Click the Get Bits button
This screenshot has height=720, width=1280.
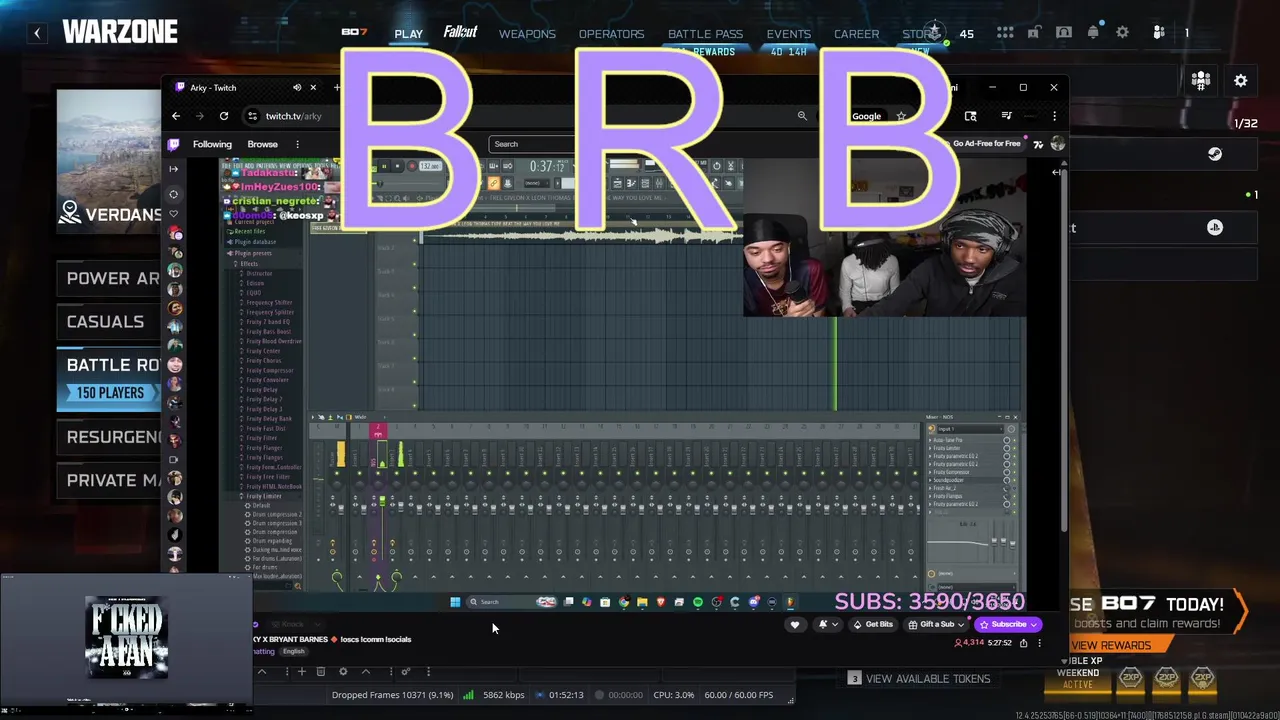pyautogui.click(x=873, y=625)
